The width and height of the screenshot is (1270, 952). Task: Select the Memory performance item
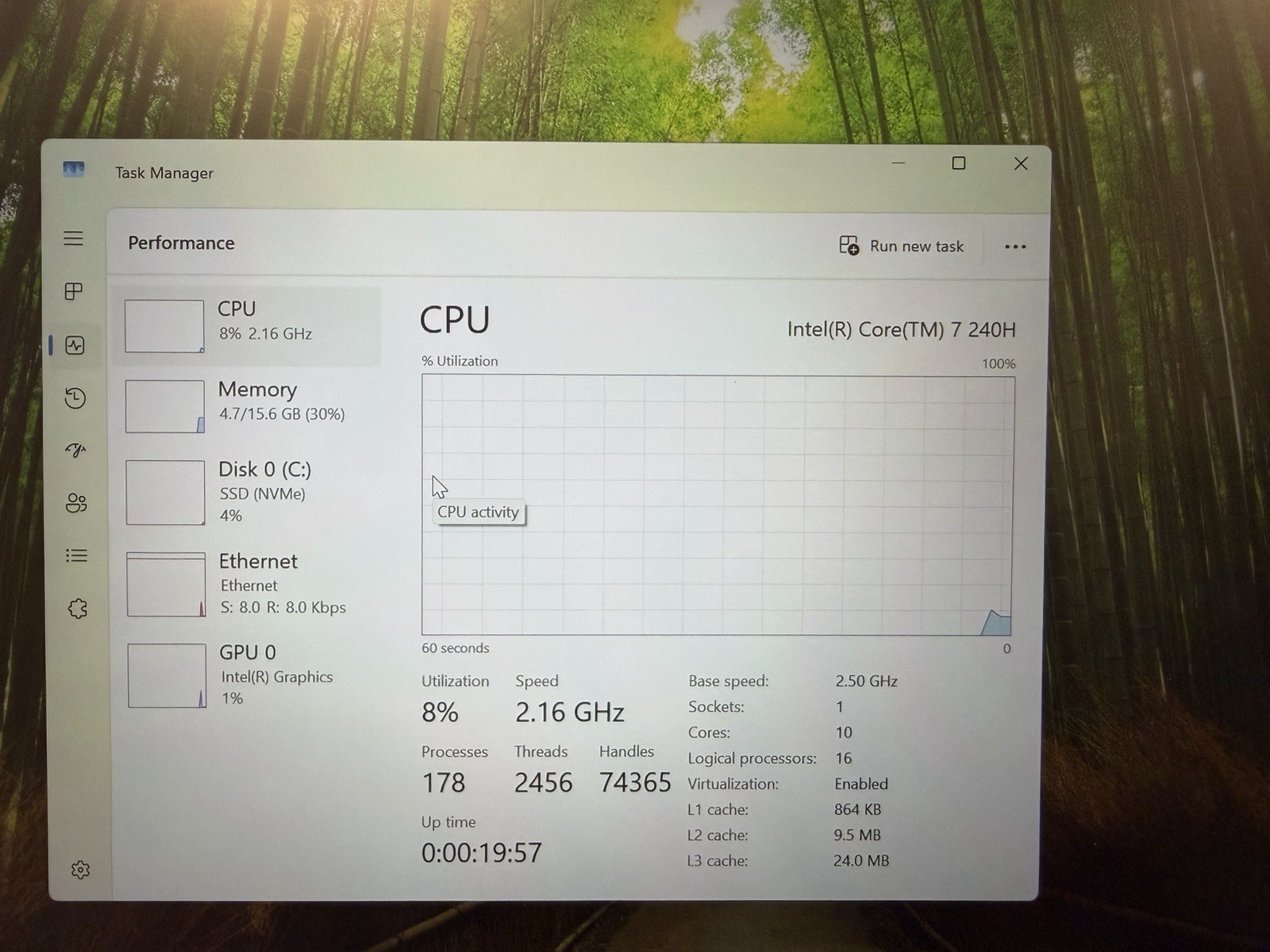click(x=248, y=405)
